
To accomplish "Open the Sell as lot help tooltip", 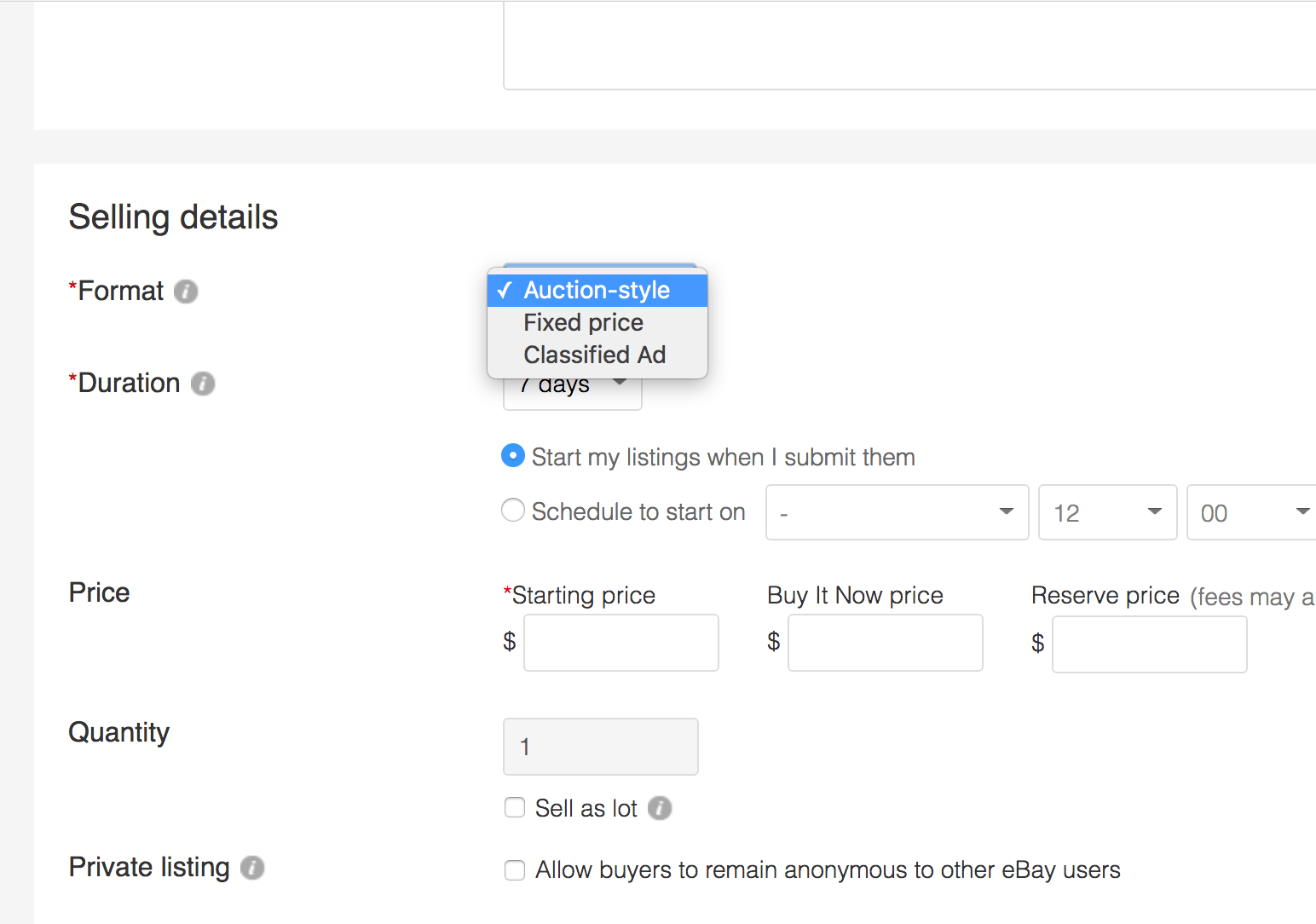I will coord(659,808).
